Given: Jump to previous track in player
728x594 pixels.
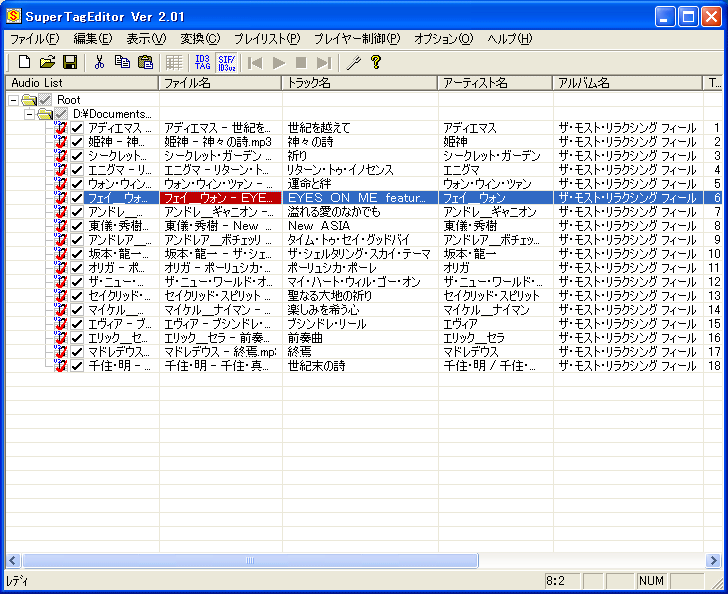Looking at the screenshot, I should click(255, 62).
